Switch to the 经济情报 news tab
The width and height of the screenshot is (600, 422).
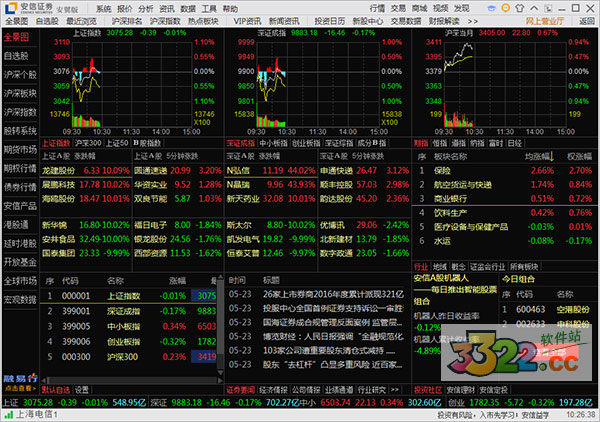click(273, 390)
